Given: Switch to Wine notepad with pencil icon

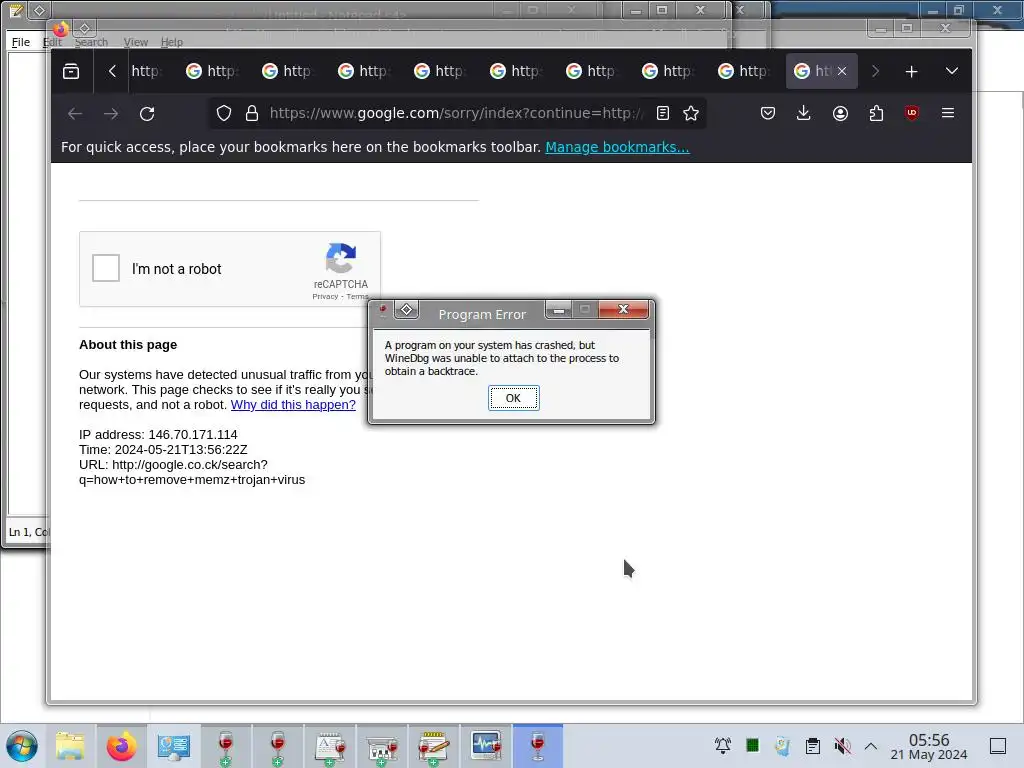Looking at the screenshot, I should [434, 746].
